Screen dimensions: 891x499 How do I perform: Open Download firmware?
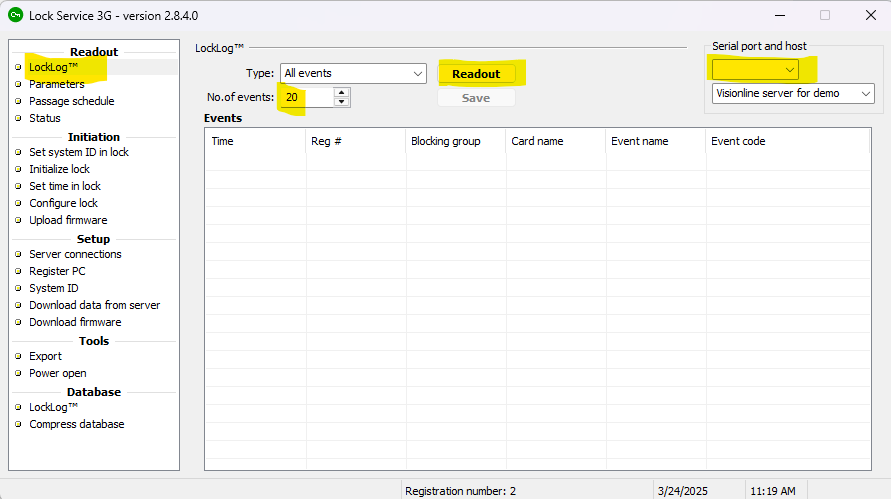[76, 322]
